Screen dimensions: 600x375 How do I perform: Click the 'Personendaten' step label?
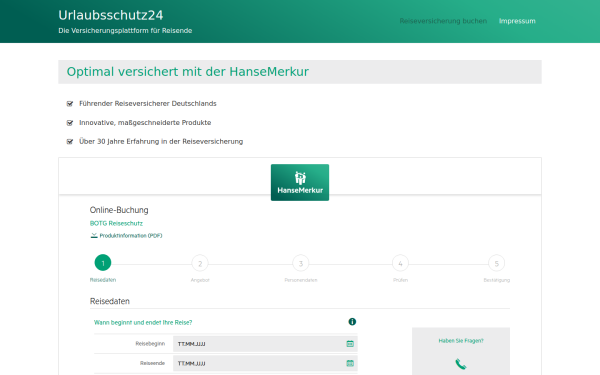[301, 280]
